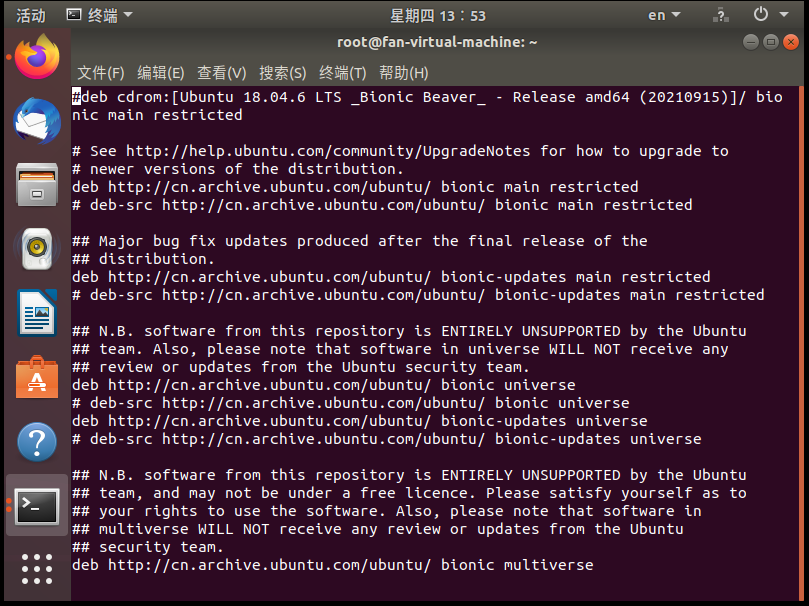Viewport: 809px width, 606px height.
Task: Open Firefox from the dock
Action: [x=37, y=57]
